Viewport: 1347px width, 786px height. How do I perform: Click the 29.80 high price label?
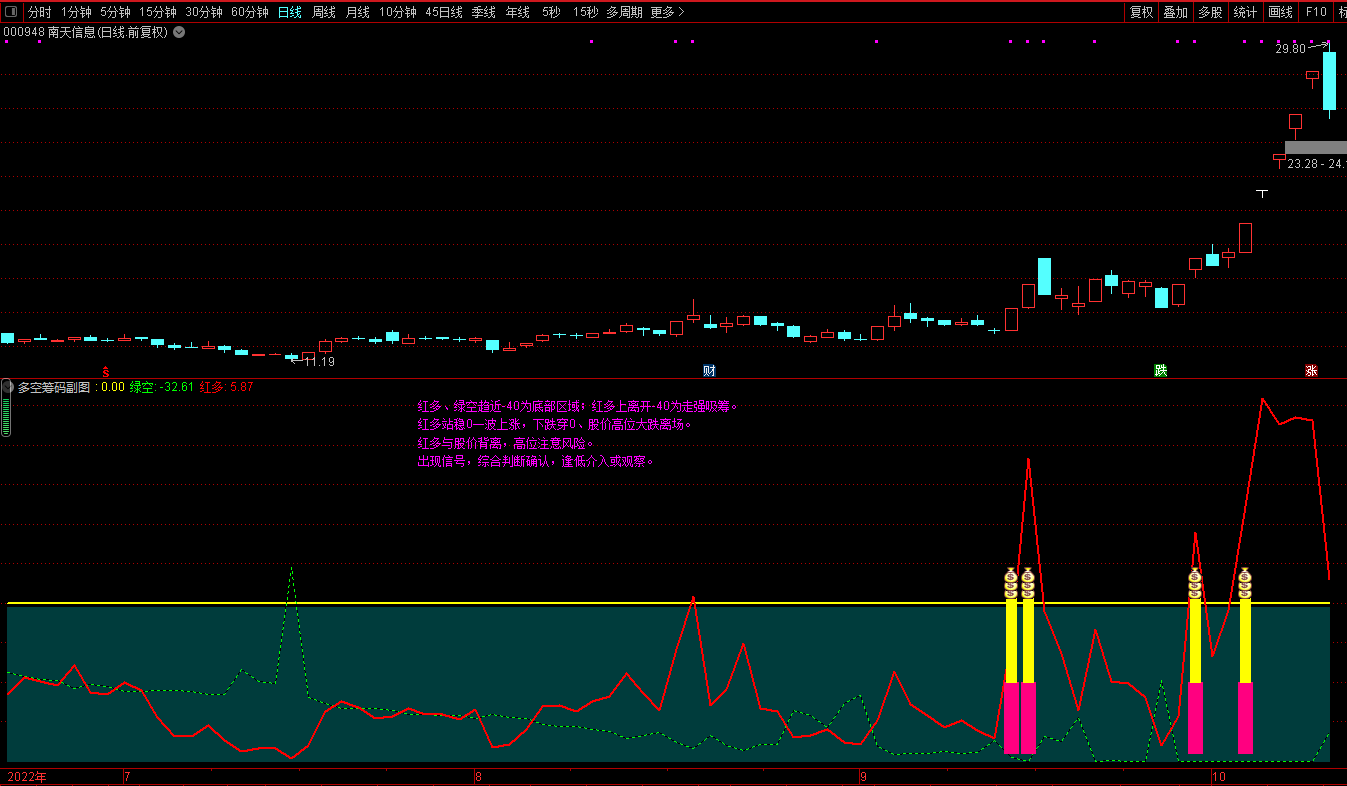pos(1290,48)
